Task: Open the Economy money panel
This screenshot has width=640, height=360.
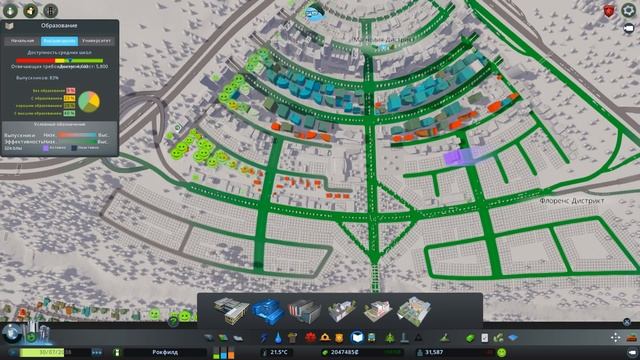Action: point(470,338)
